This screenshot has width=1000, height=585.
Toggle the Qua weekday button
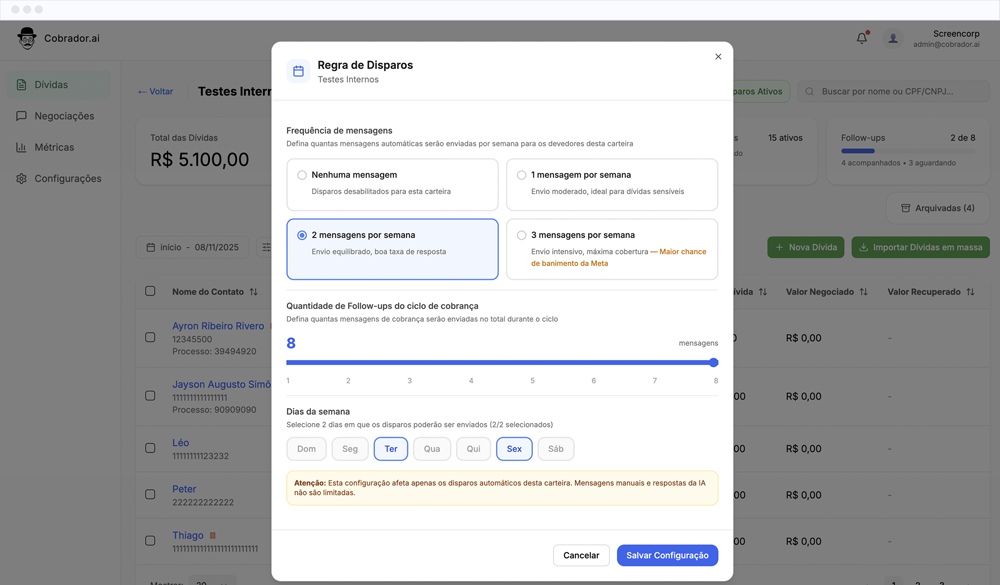pyautogui.click(x=432, y=449)
